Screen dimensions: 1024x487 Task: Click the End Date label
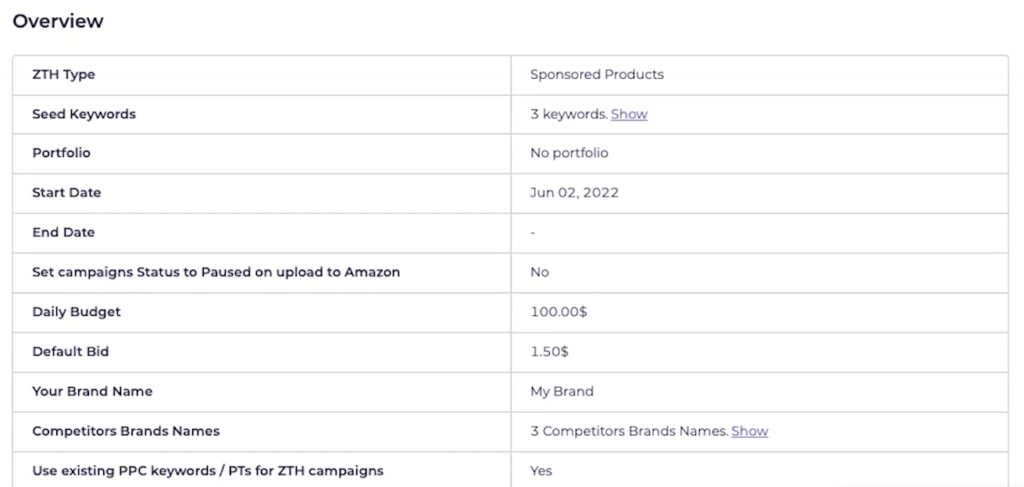[63, 232]
